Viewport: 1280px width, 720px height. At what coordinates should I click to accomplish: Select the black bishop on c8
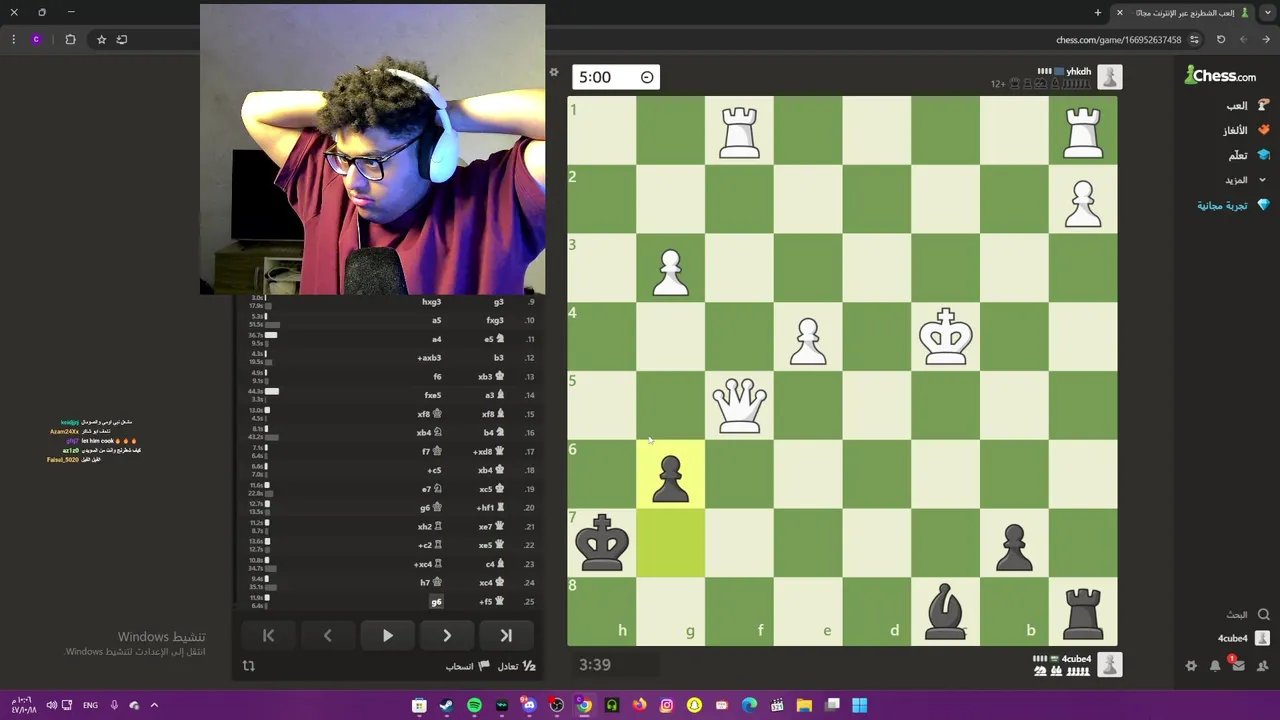click(945, 611)
